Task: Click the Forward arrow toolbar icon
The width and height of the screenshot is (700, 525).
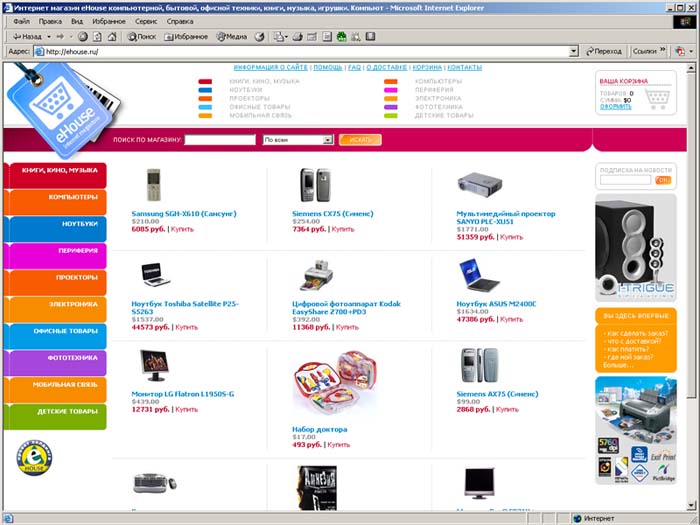Action: [x=60, y=37]
